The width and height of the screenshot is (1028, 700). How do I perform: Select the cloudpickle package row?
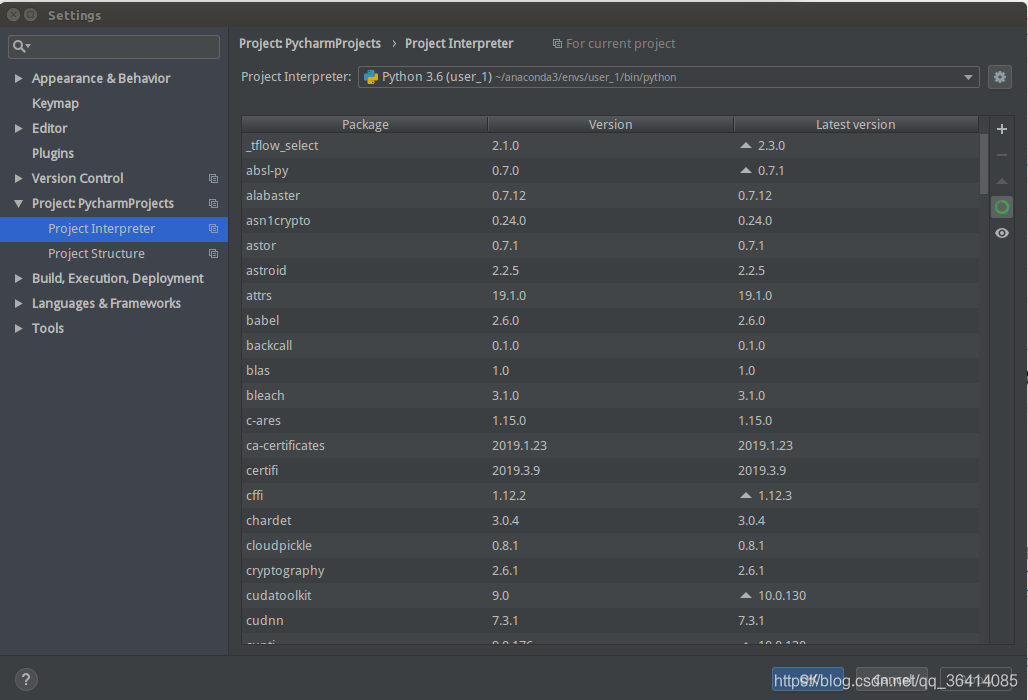click(610, 545)
